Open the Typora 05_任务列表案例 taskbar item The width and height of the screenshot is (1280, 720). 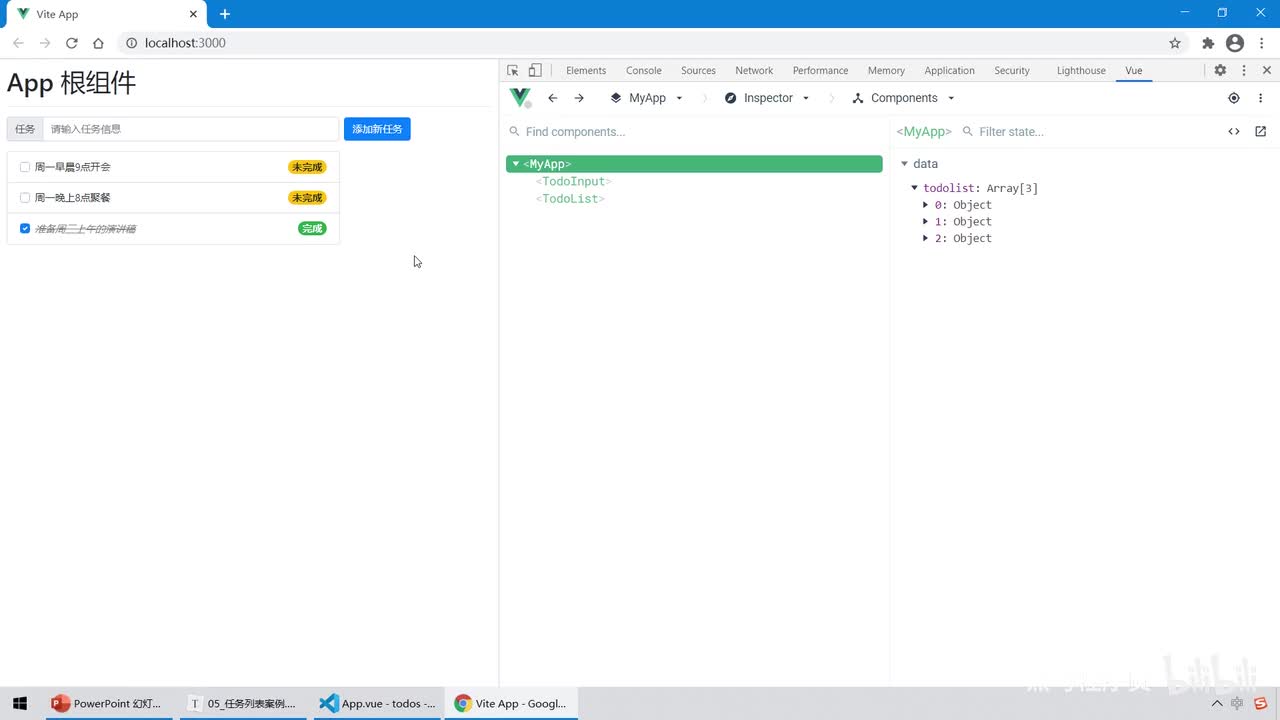243,703
